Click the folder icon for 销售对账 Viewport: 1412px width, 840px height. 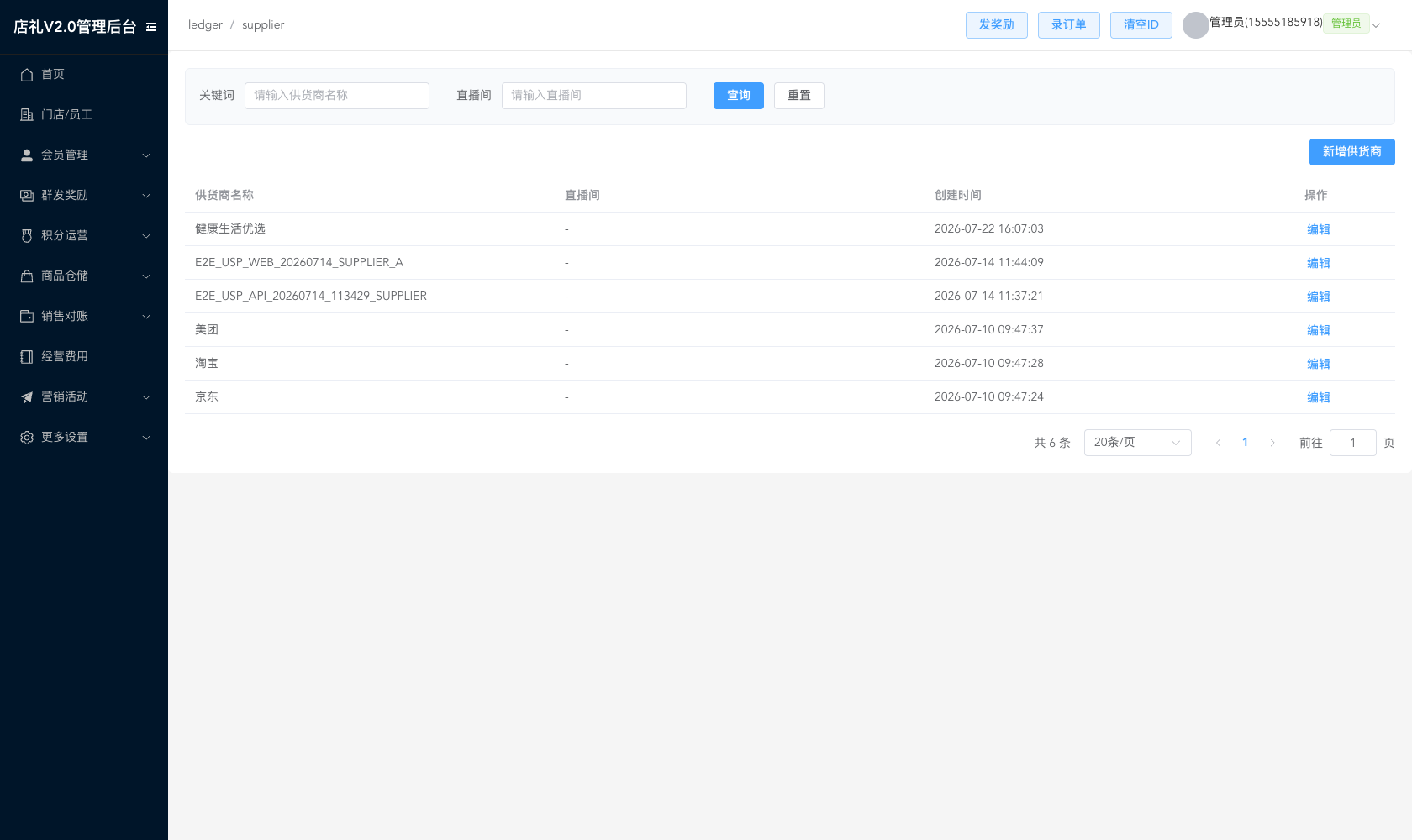pyautogui.click(x=27, y=317)
